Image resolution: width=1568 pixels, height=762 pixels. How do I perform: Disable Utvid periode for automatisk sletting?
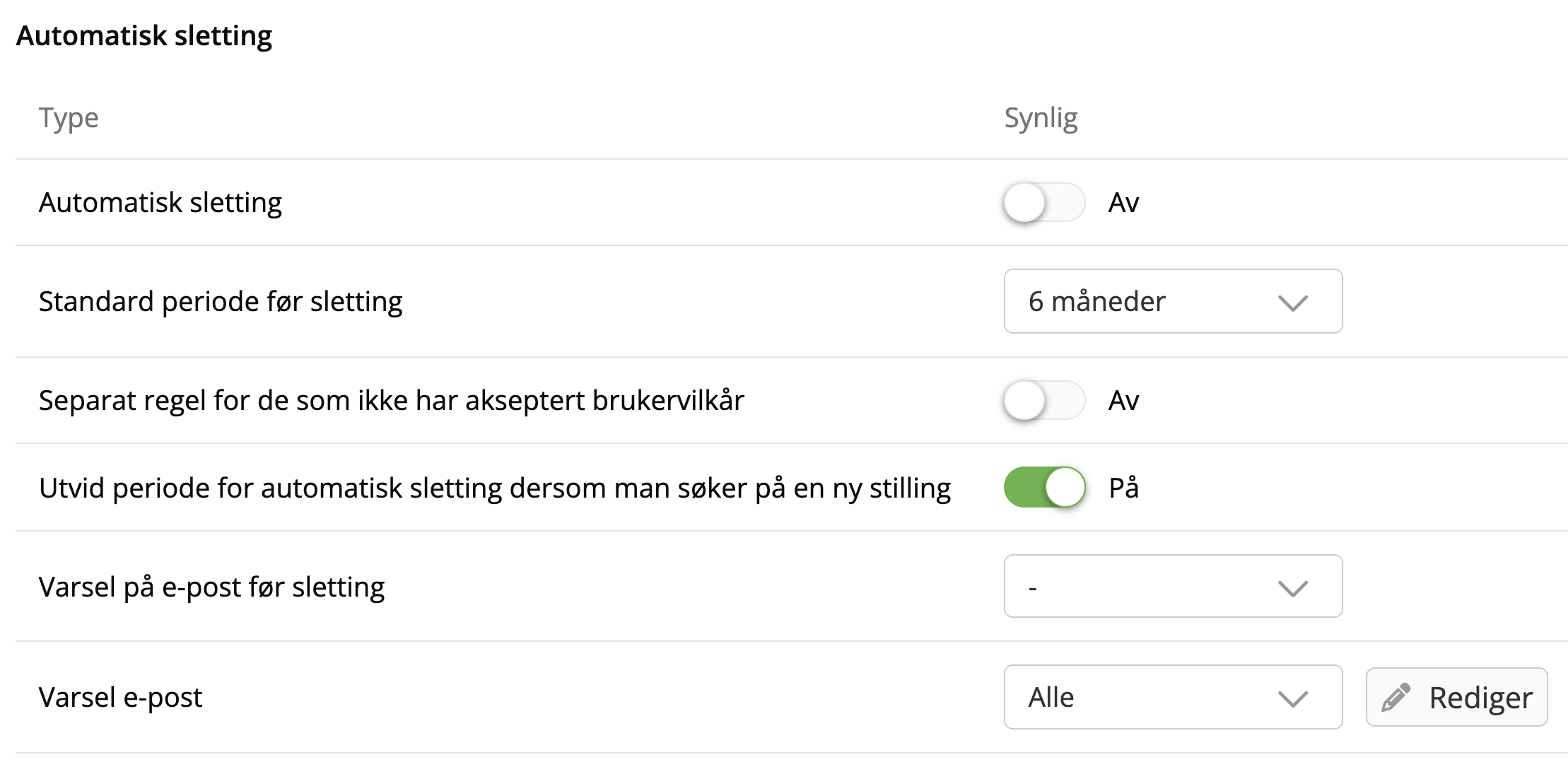[x=1044, y=488]
